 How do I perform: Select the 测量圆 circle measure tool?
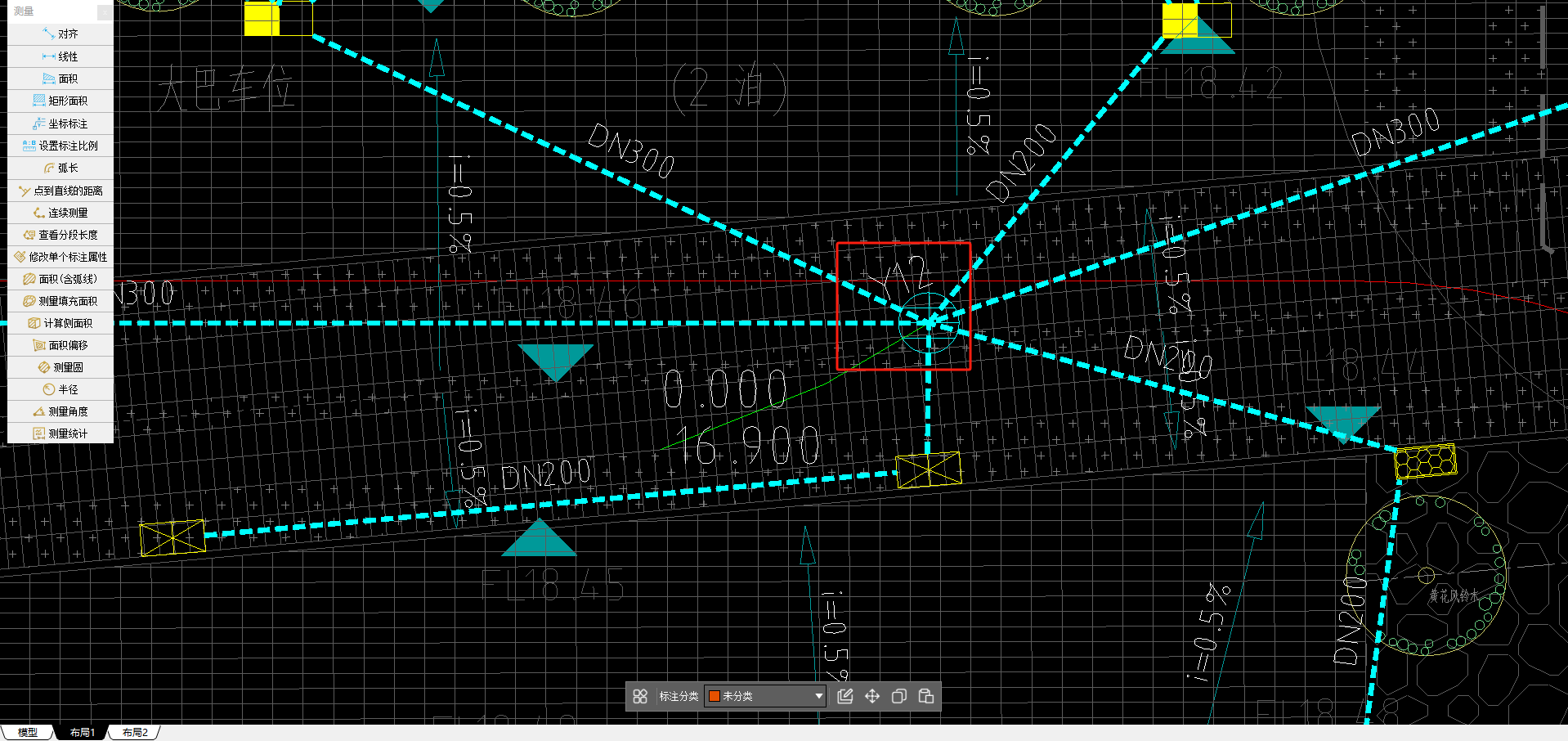coord(60,367)
